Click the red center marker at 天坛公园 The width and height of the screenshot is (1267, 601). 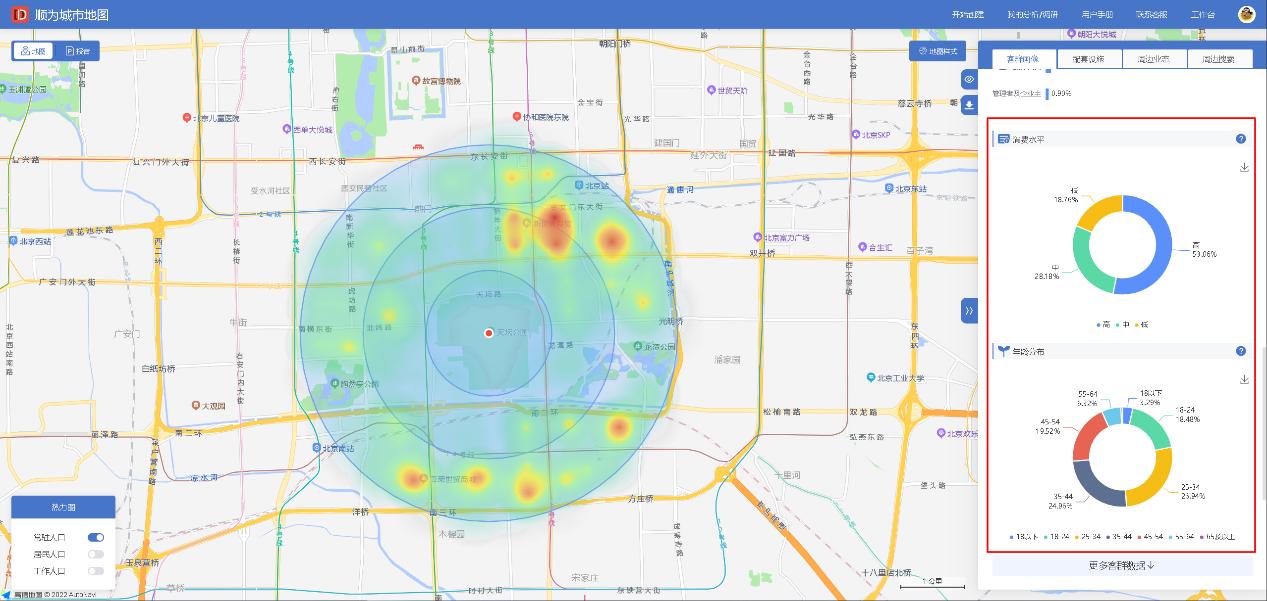pyautogui.click(x=488, y=333)
